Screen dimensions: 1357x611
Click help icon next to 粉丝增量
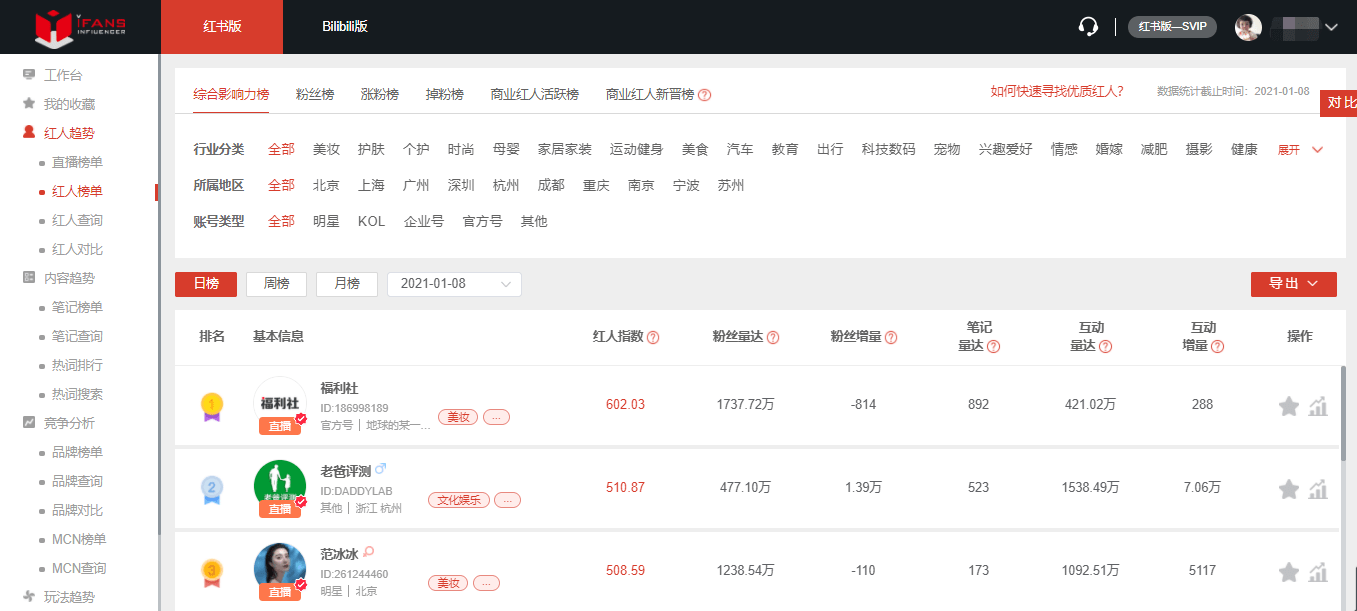pos(891,338)
